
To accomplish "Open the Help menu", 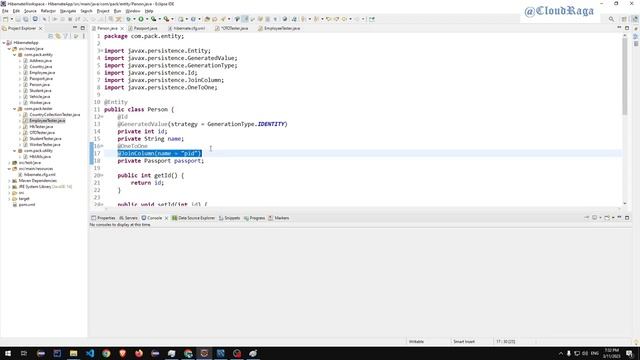I will click(149, 11).
